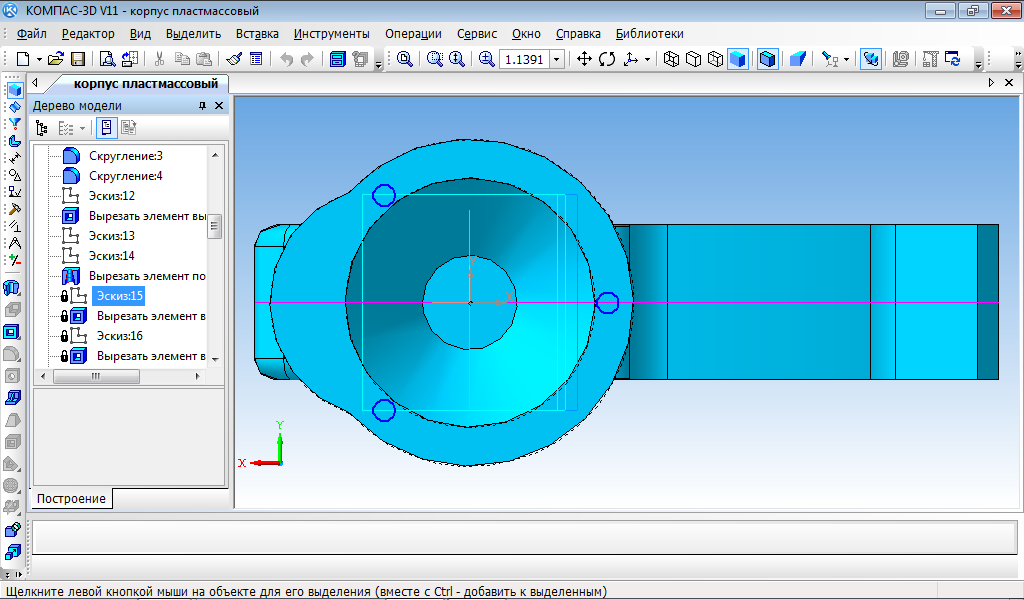Click the Pan view (move) tool
The width and height of the screenshot is (1024, 600).
pos(585,59)
